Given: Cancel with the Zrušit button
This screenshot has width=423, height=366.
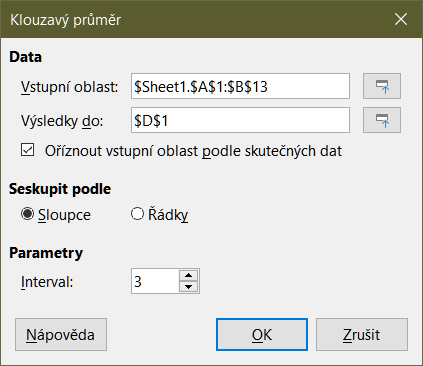Looking at the screenshot, I should tap(362, 334).
